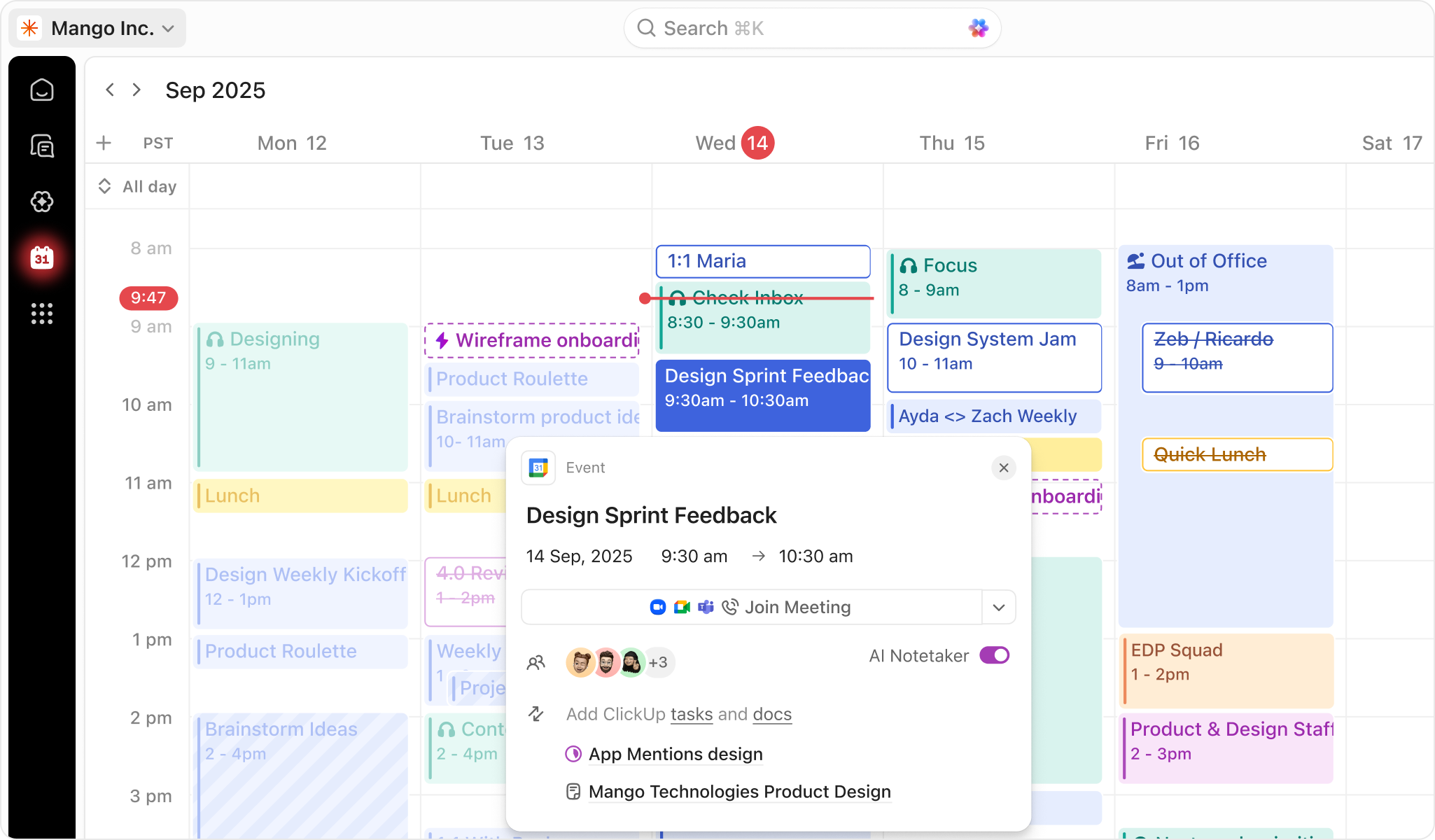This screenshot has width=1435, height=840.
Task: Expand the Join Meeting options chevron
Action: tap(999, 607)
